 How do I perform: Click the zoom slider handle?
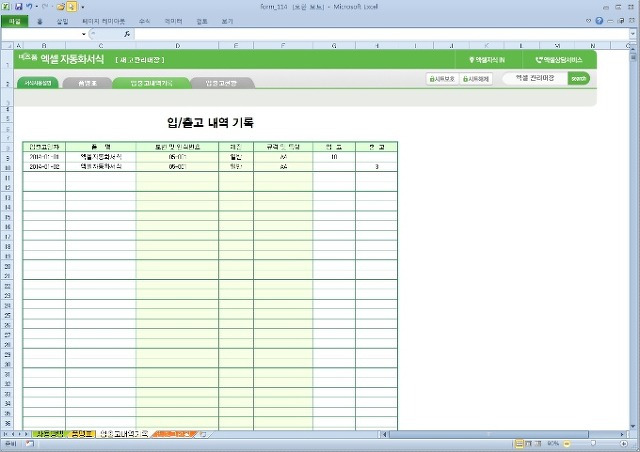(593, 444)
